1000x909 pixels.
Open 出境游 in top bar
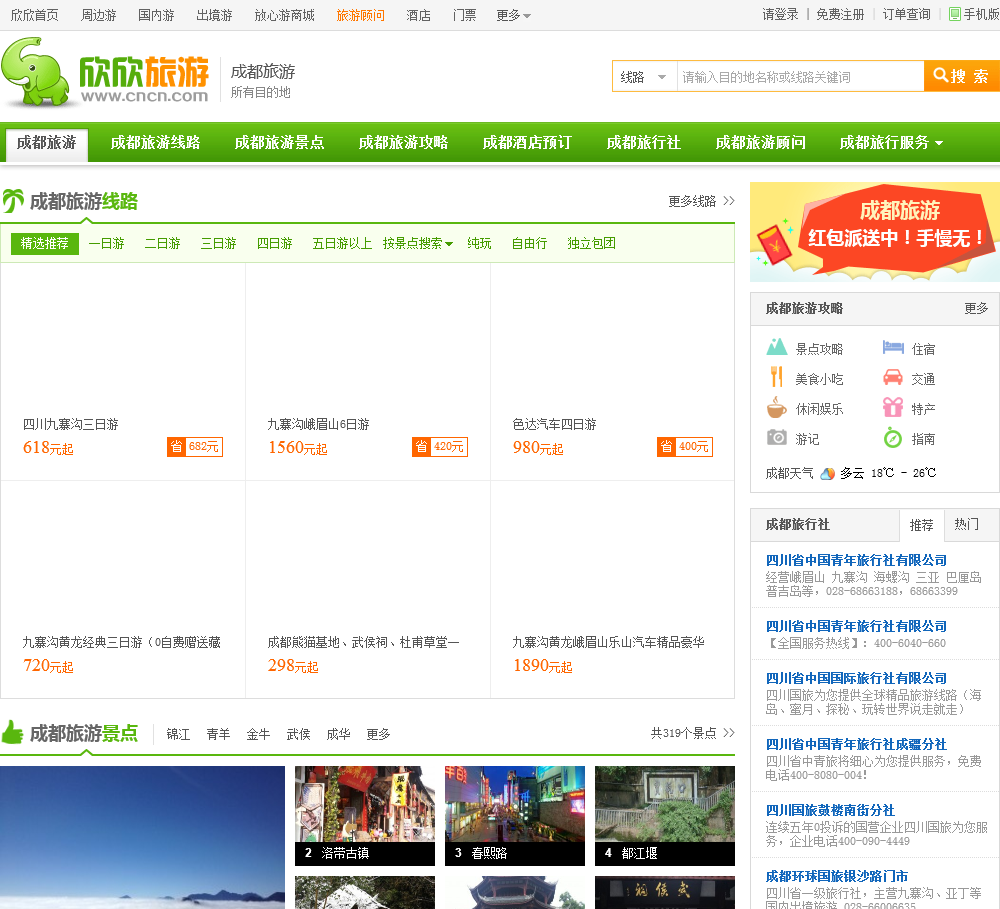coord(214,15)
